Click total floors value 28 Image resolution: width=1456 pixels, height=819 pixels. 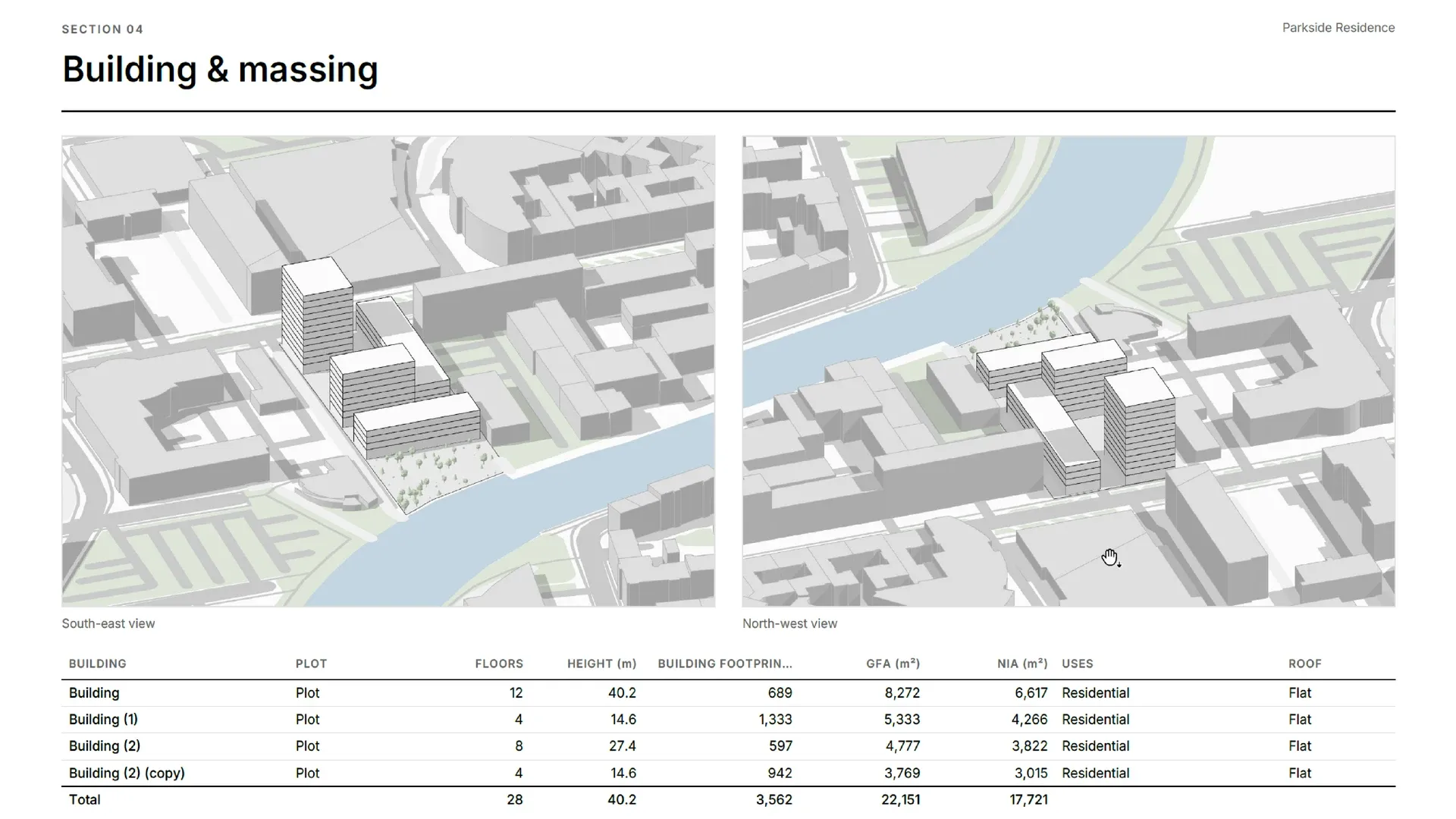pyautogui.click(x=515, y=800)
